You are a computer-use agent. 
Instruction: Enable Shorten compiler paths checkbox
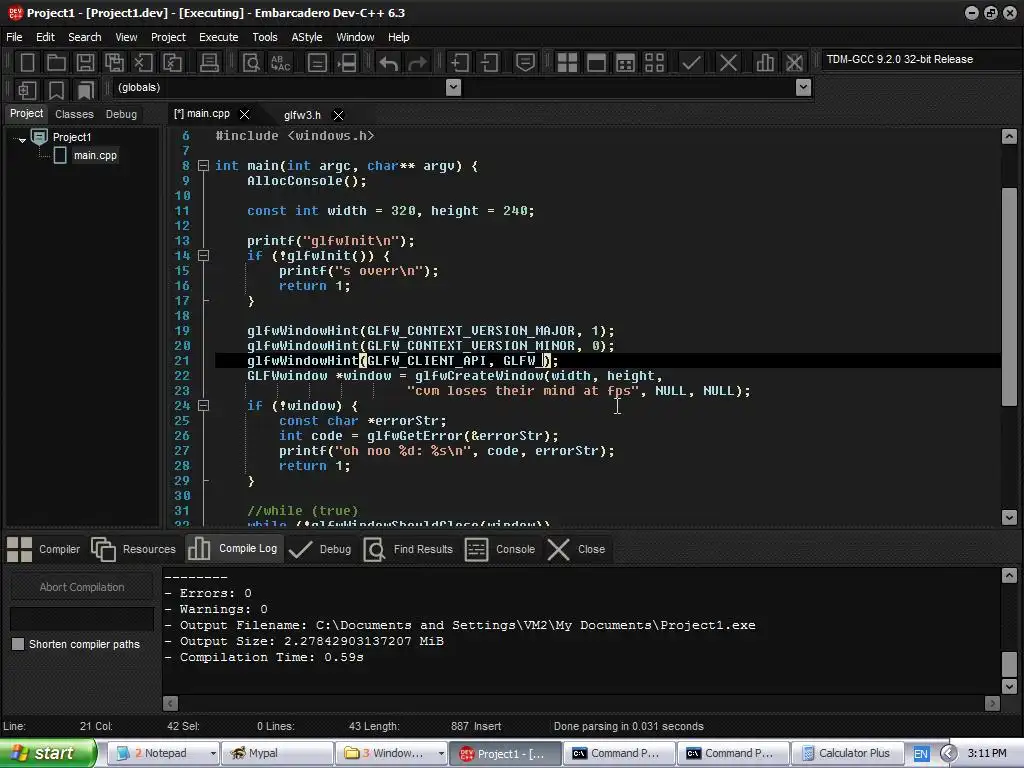18,644
